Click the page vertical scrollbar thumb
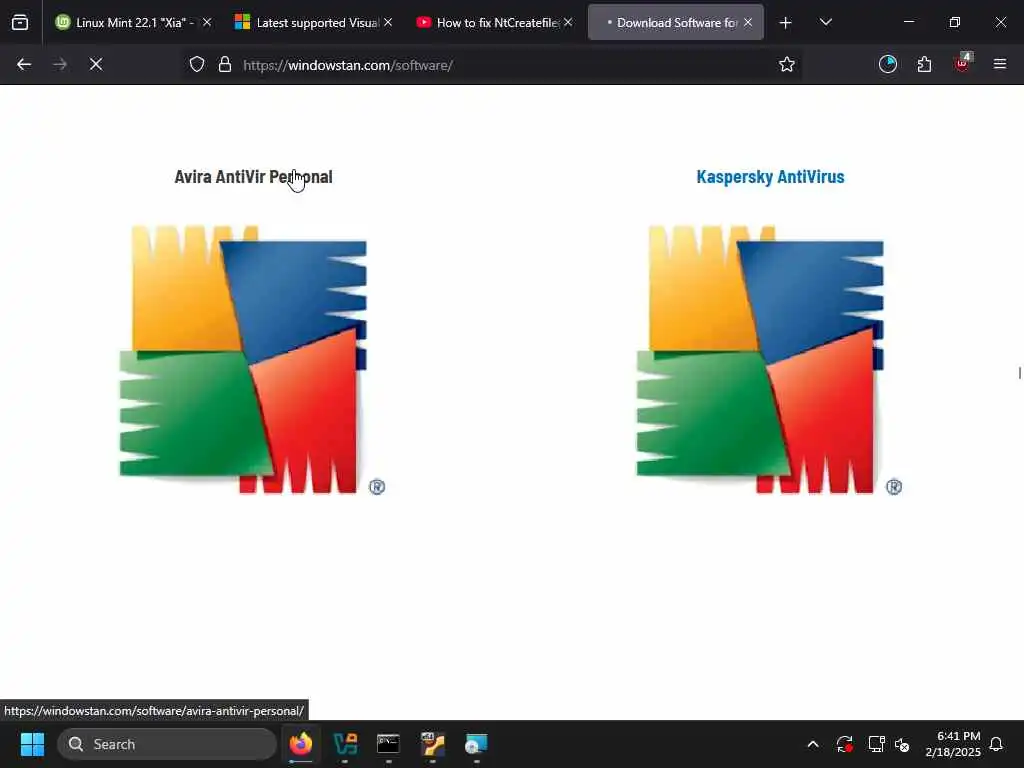The height and width of the screenshot is (768, 1024). pyautogui.click(x=1019, y=373)
